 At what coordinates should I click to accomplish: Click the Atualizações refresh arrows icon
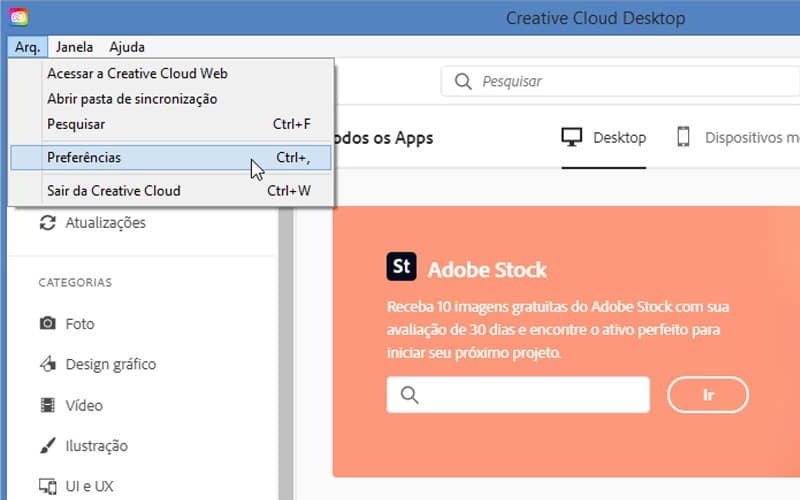point(47,223)
